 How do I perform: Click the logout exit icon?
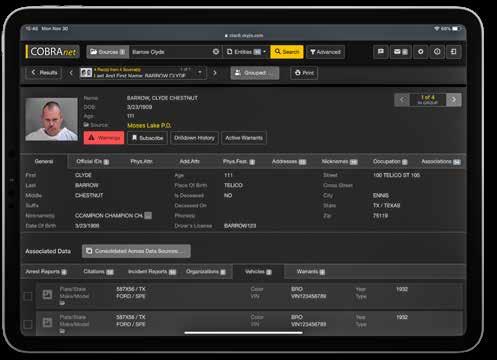click(454, 52)
